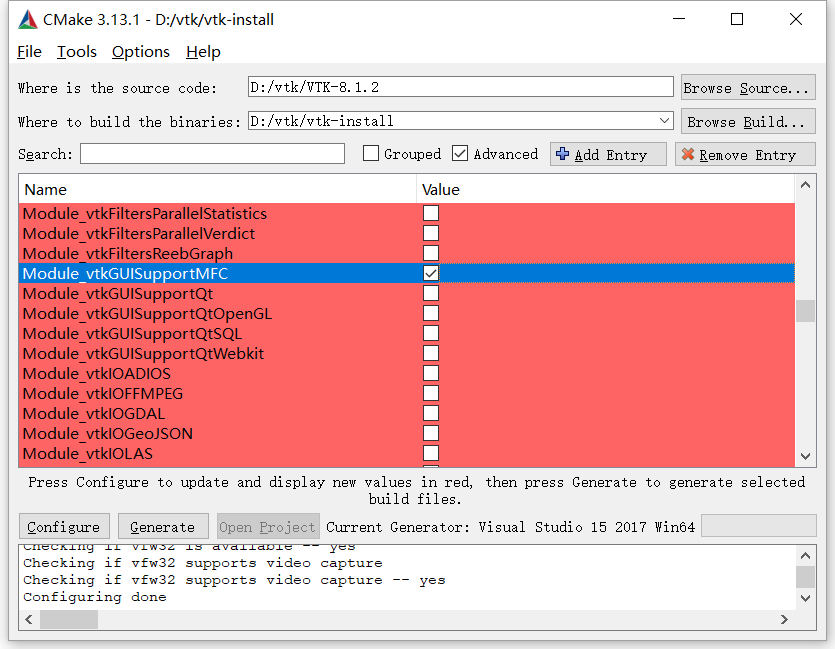
Task: Click Browse Source button
Action: [x=747, y=87]
